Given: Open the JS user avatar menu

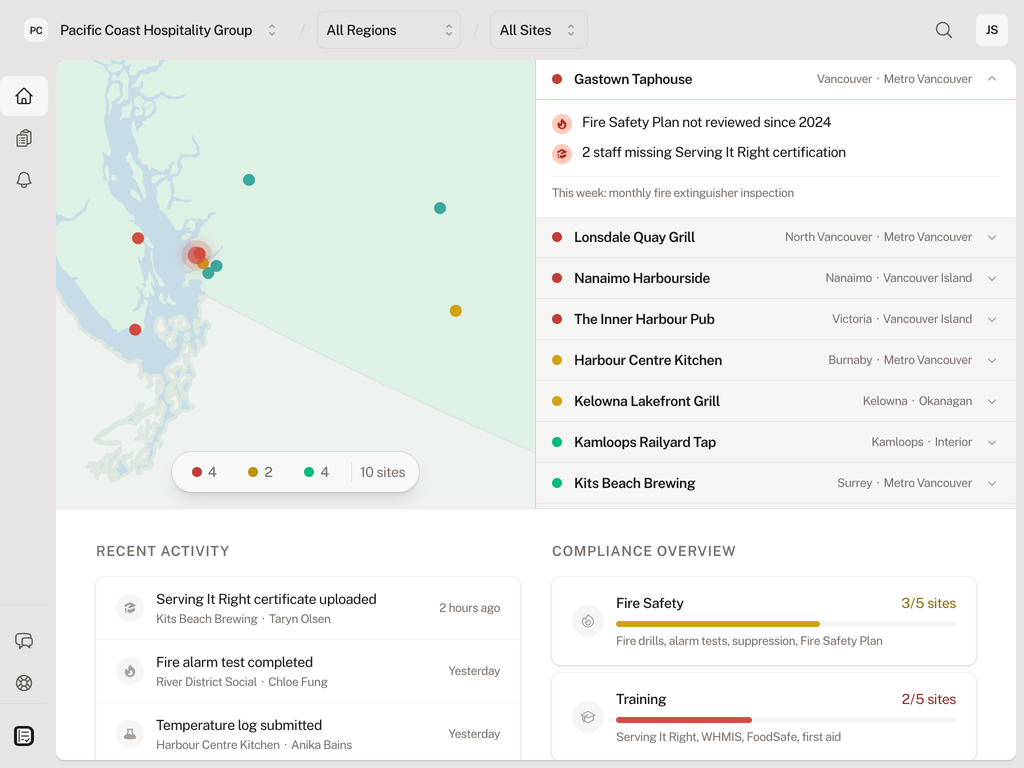Looking at the screenshot, I should point(991,30).
